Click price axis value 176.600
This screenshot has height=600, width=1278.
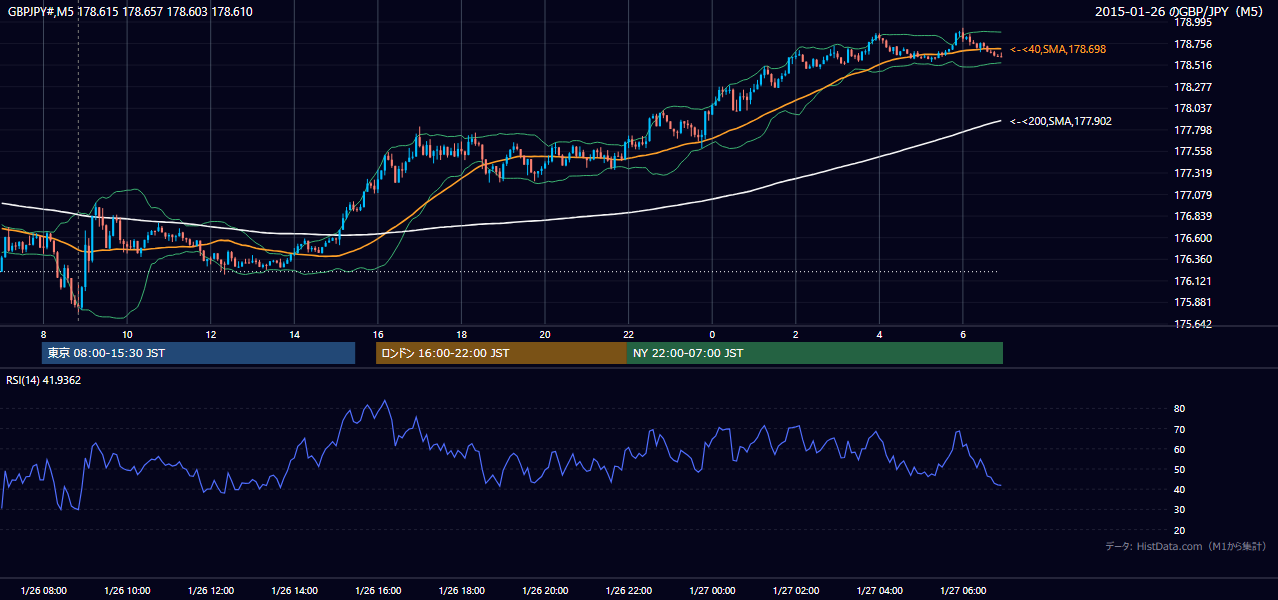[x=1193, y=238]
